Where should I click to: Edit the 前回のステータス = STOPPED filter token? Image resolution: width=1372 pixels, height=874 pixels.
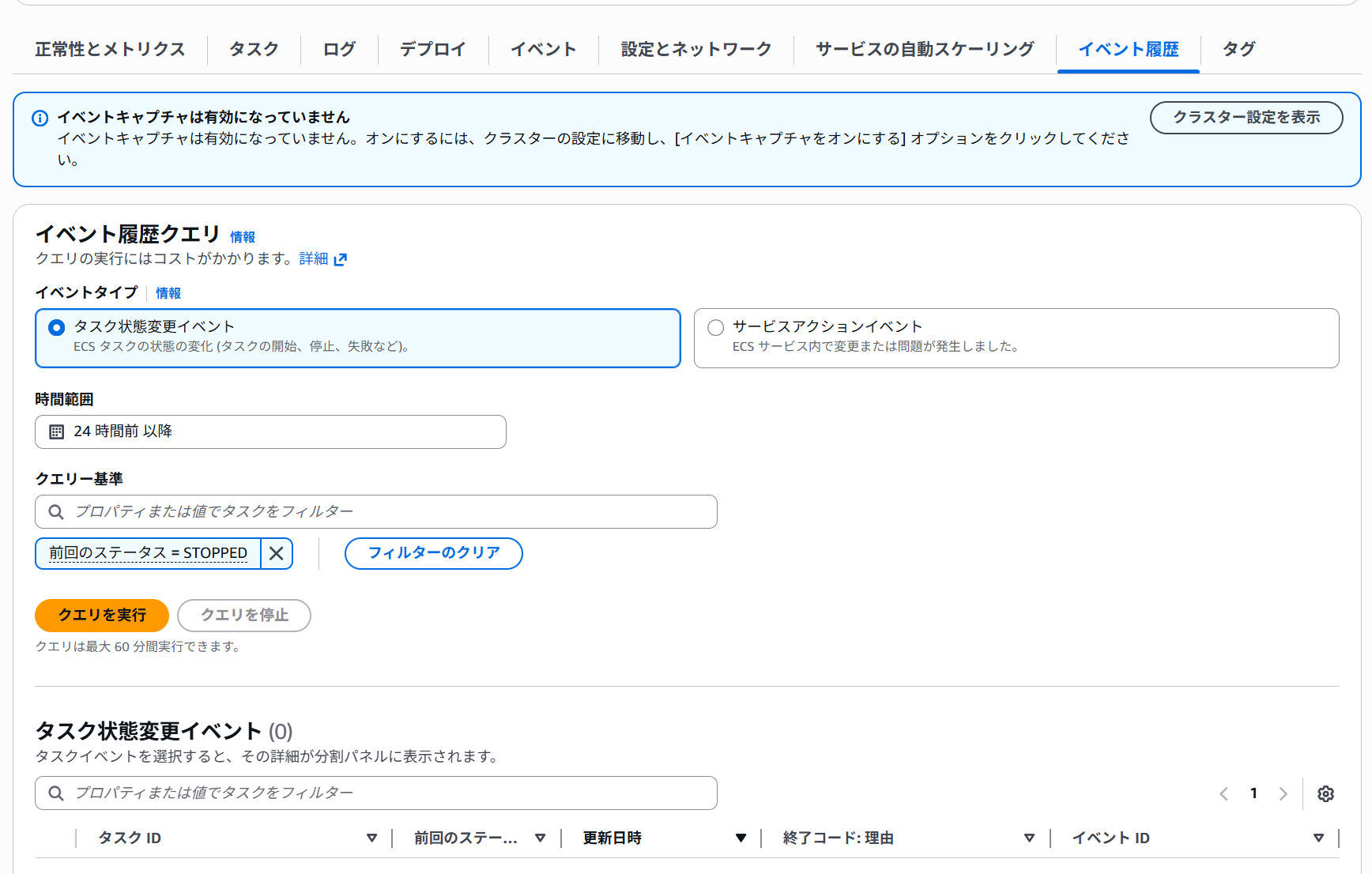[x=148, y=553]
